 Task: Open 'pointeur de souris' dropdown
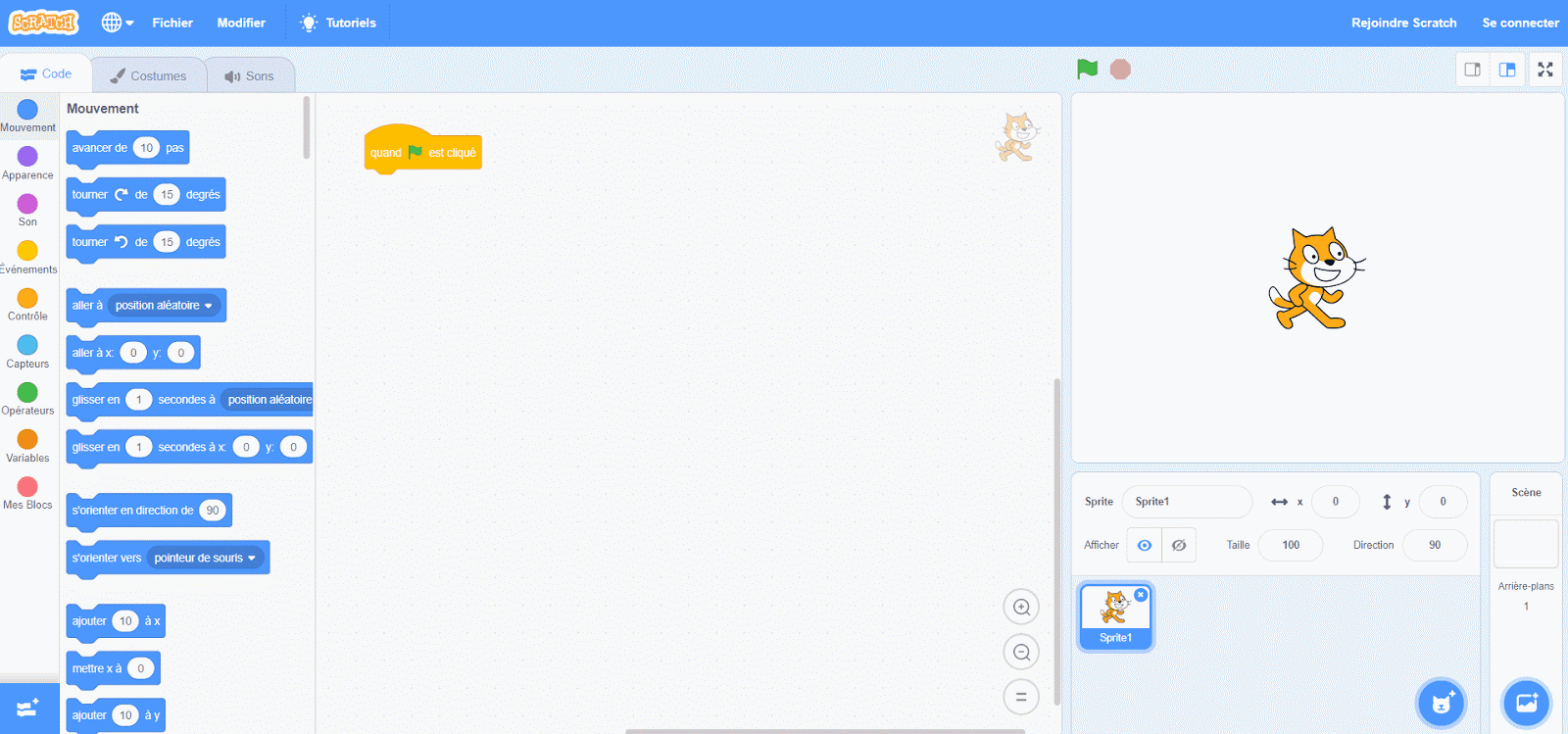[x=205, y=558]
